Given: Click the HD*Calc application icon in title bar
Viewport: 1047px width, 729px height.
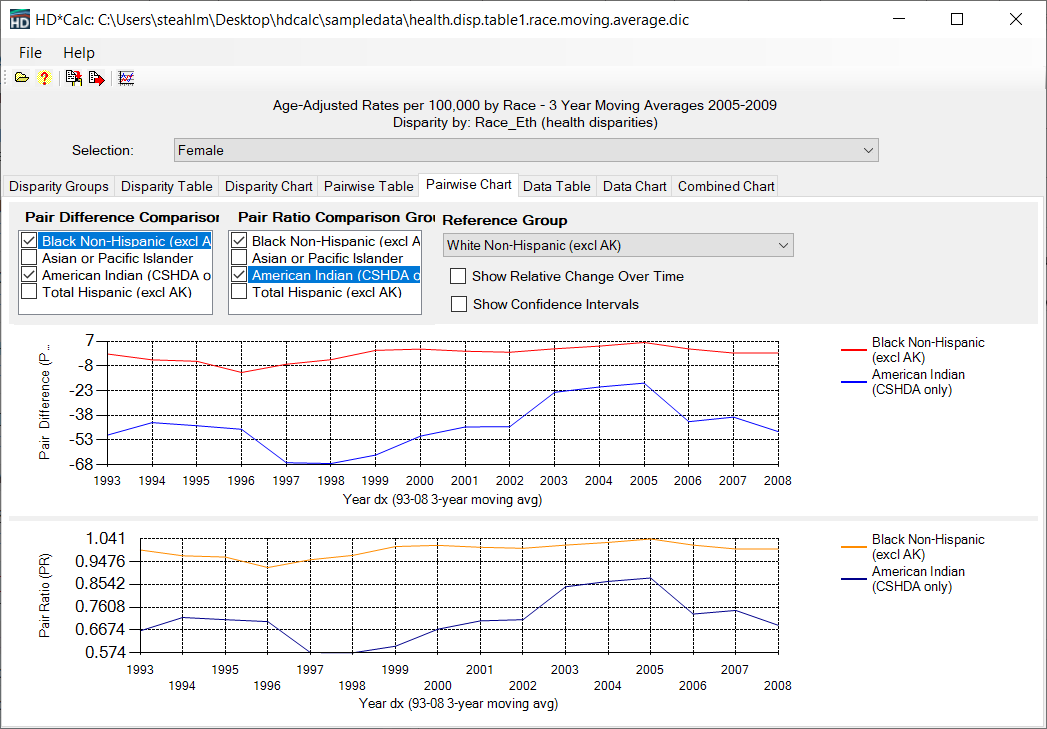Looking at the screenshot, I should (19, 20).
